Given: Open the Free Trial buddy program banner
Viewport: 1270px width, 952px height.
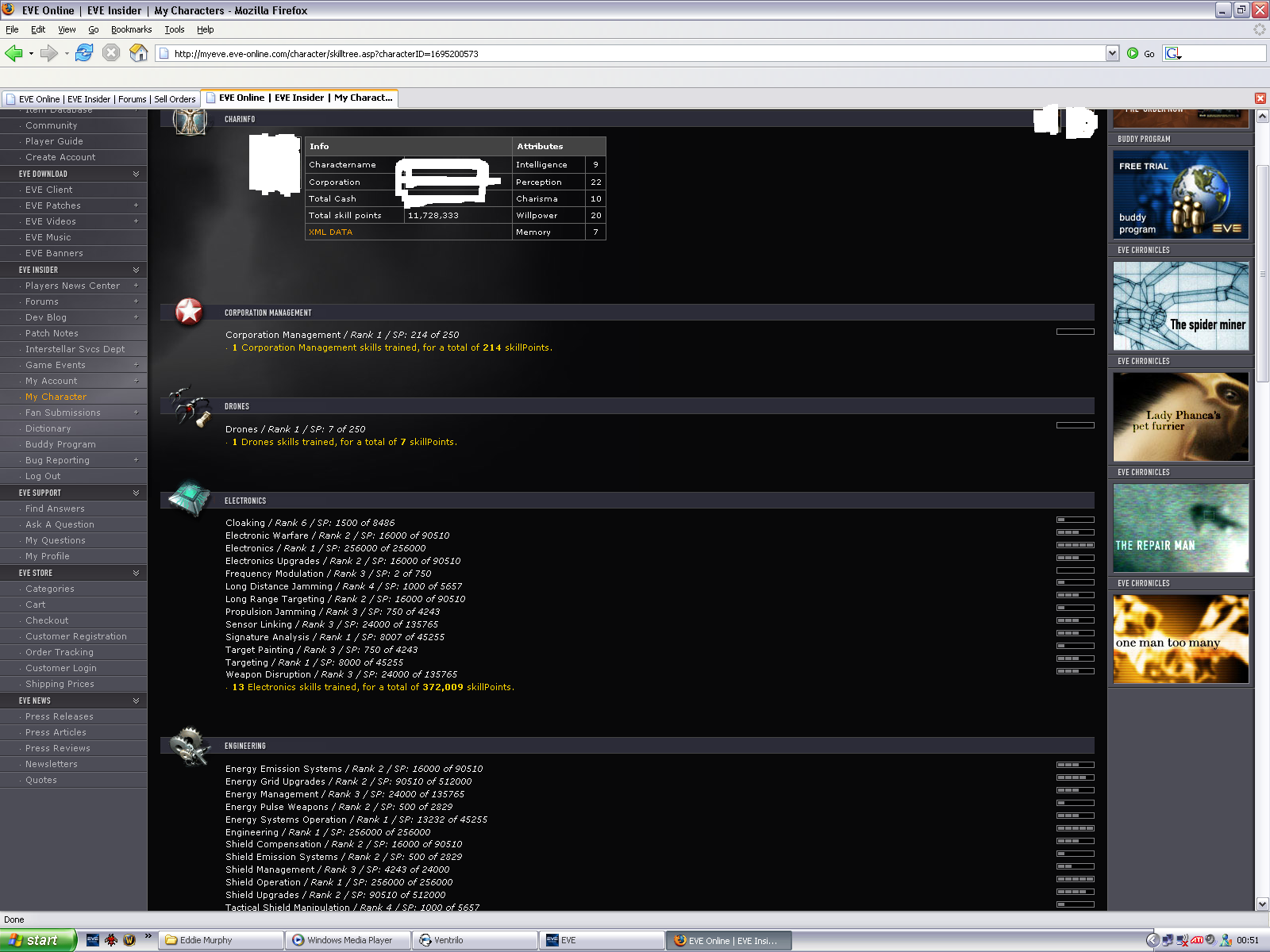Looking at the screenshot, I should (x=1181, y=195).
